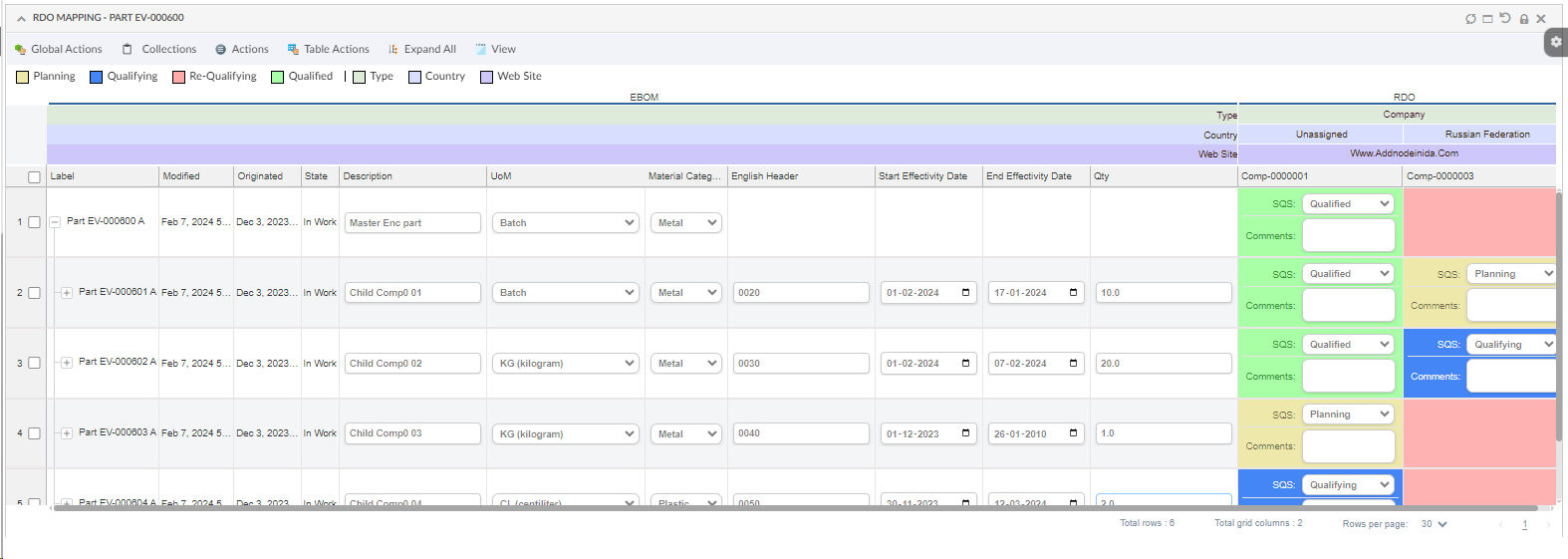Click the undo arrow icon in header
Viewport: 1568px width, 559px height.
[x=1505, y=18]
